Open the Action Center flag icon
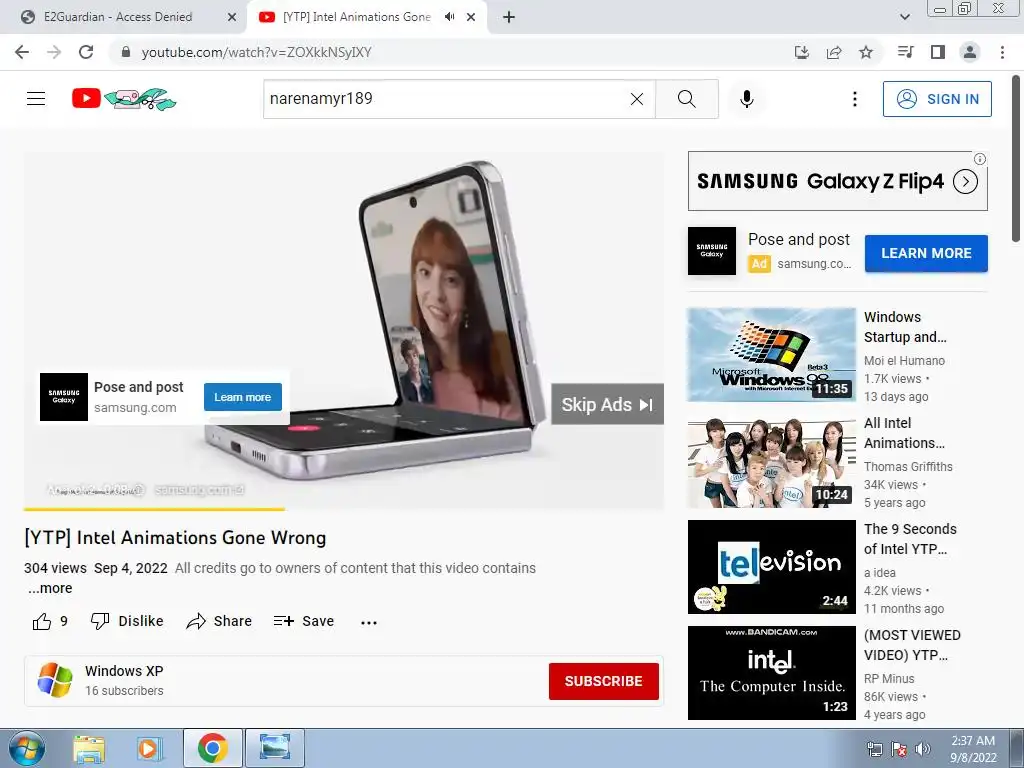 pos(899,749)
